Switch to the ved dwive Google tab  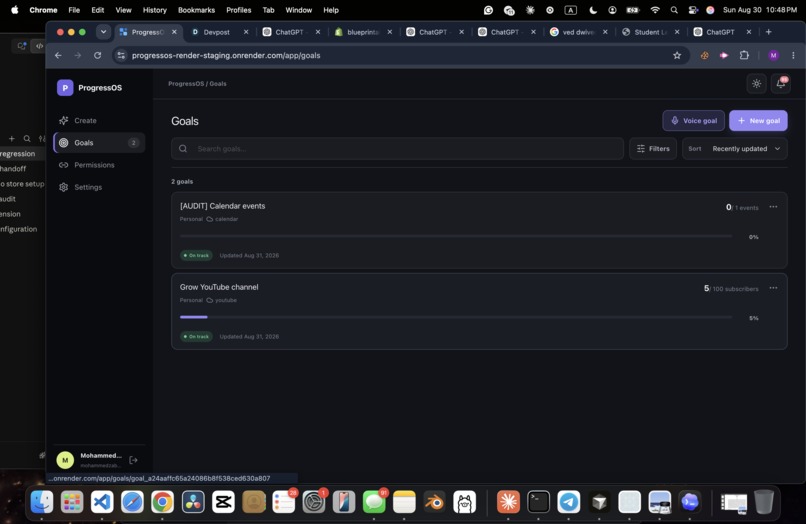click(x=579, y=32)
